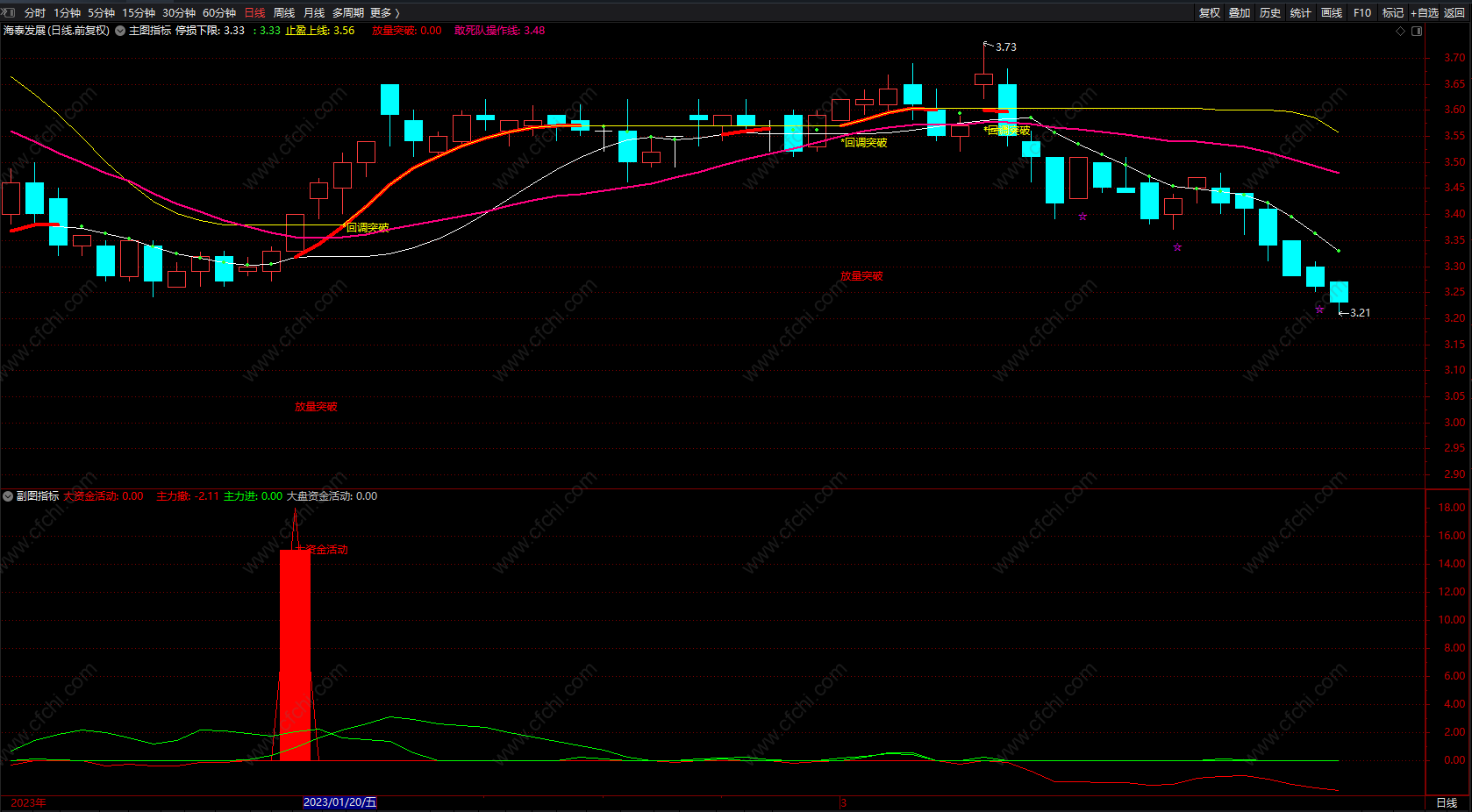1472x812 pixels.
Task: Switch to the 分时 intraday view
Action: [35, 13]
